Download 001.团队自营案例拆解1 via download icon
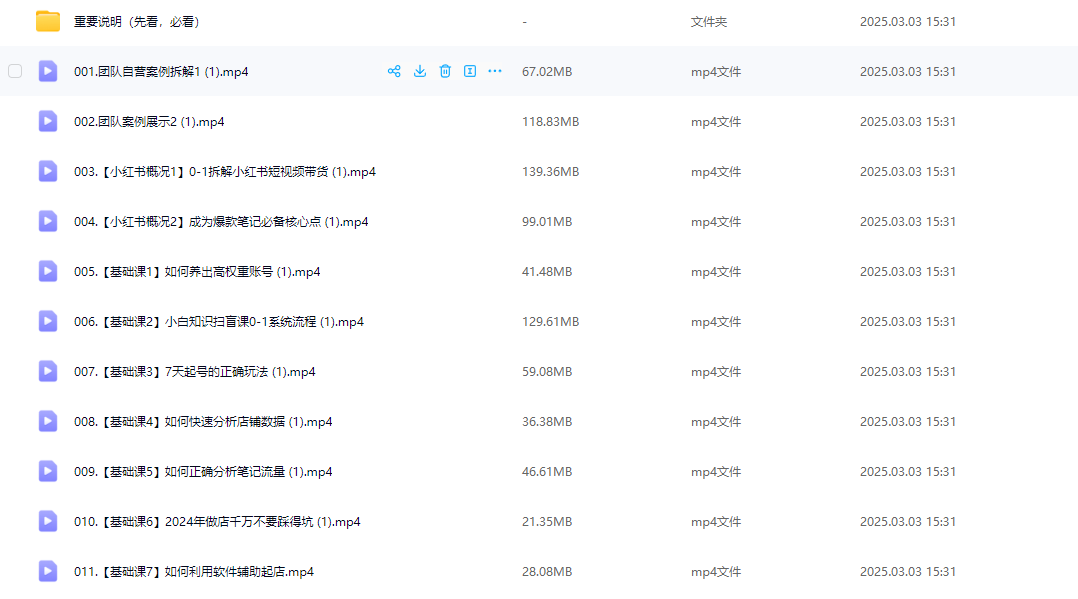Screen dimensions: 1078x599 [x=419, y=71]
